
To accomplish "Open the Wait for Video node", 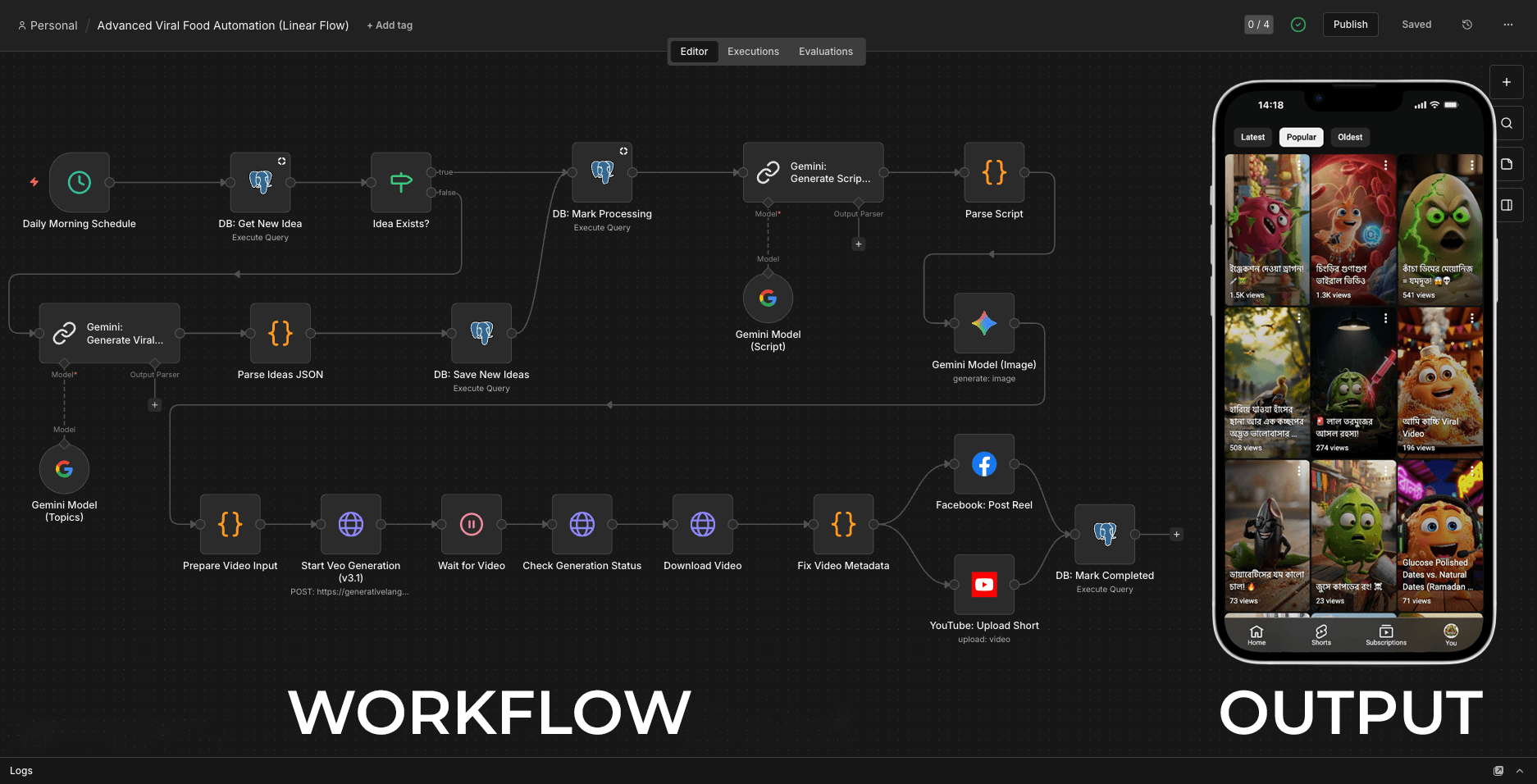I will pos(472,525).
